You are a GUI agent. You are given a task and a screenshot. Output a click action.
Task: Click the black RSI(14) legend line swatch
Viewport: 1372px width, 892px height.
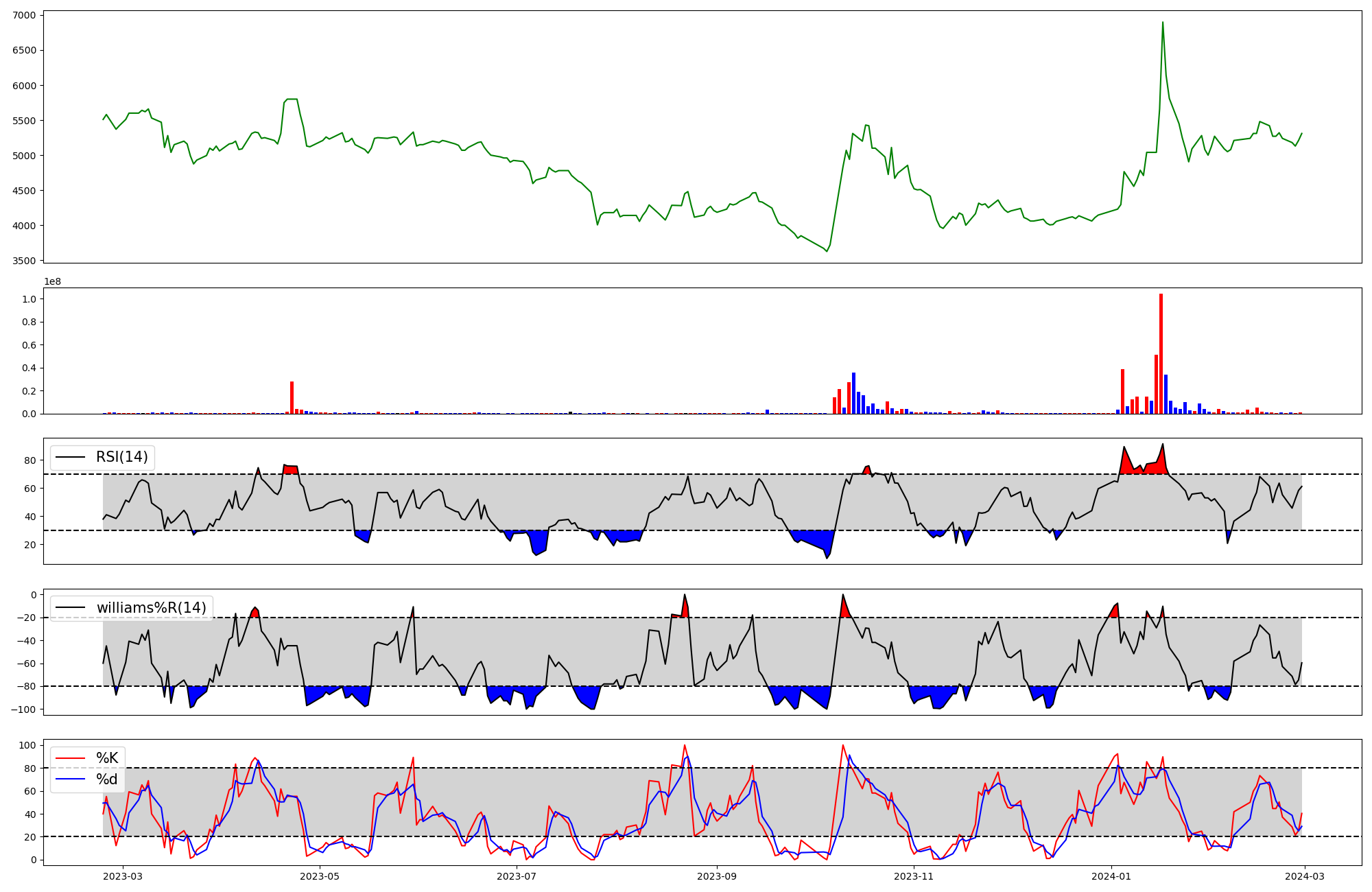pyautogui.click(x=70, y=457)
